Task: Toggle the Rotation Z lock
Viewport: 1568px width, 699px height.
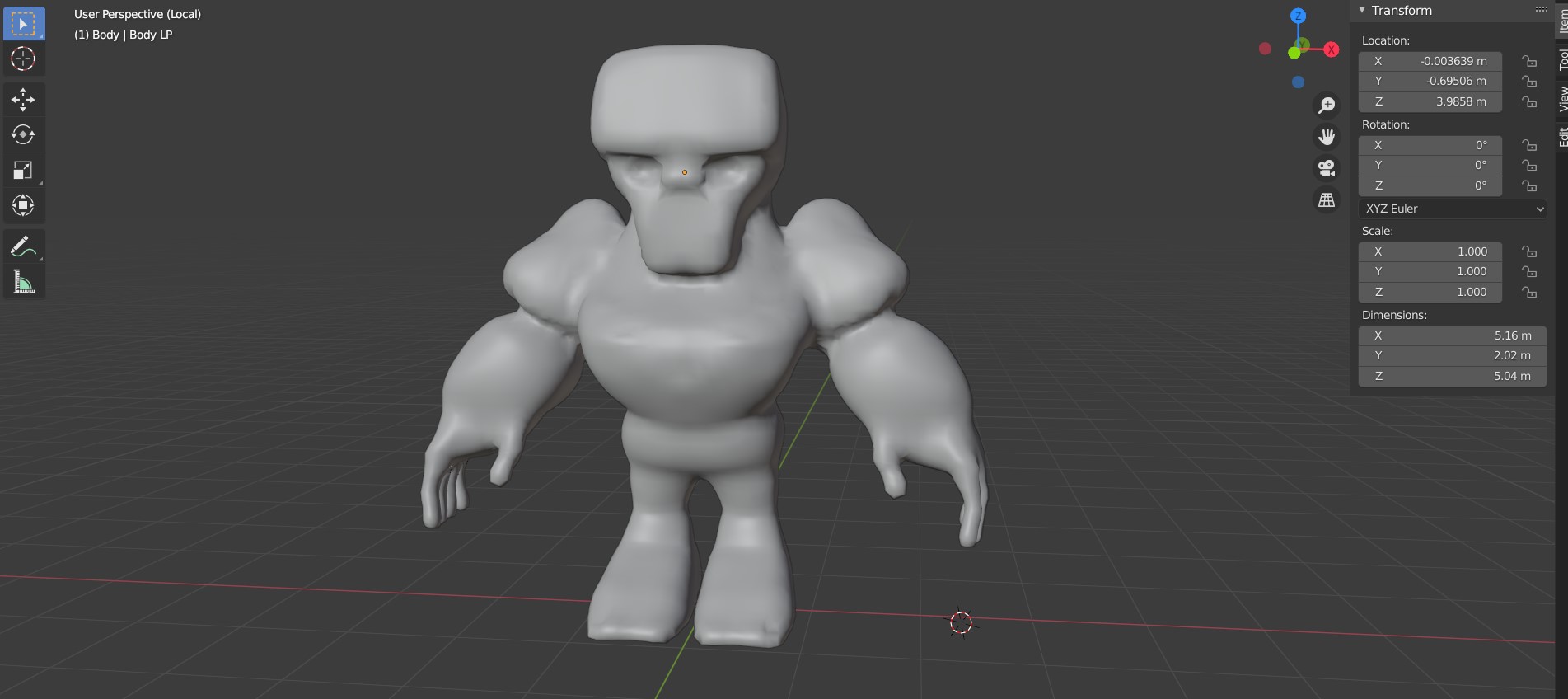Action: (x=1529, y=185)
